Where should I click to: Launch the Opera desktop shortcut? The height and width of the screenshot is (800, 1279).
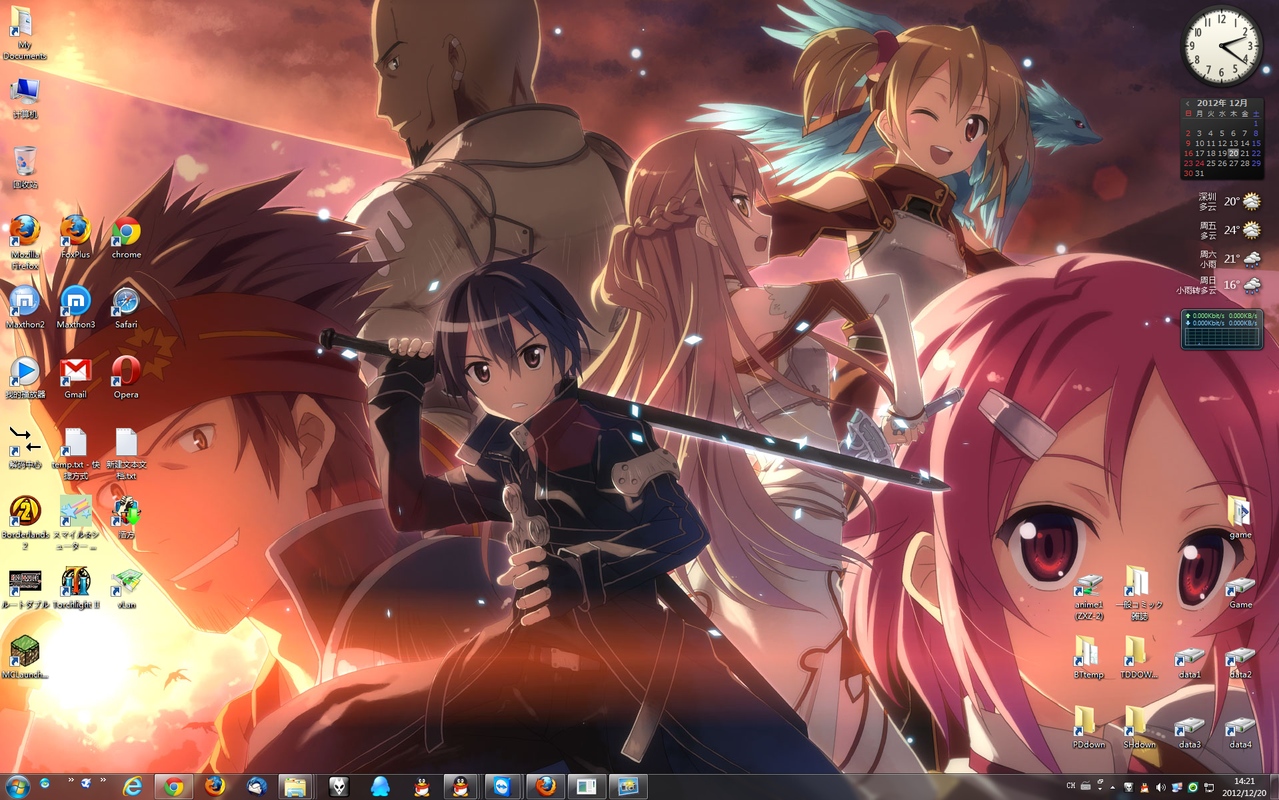(126, 376)
